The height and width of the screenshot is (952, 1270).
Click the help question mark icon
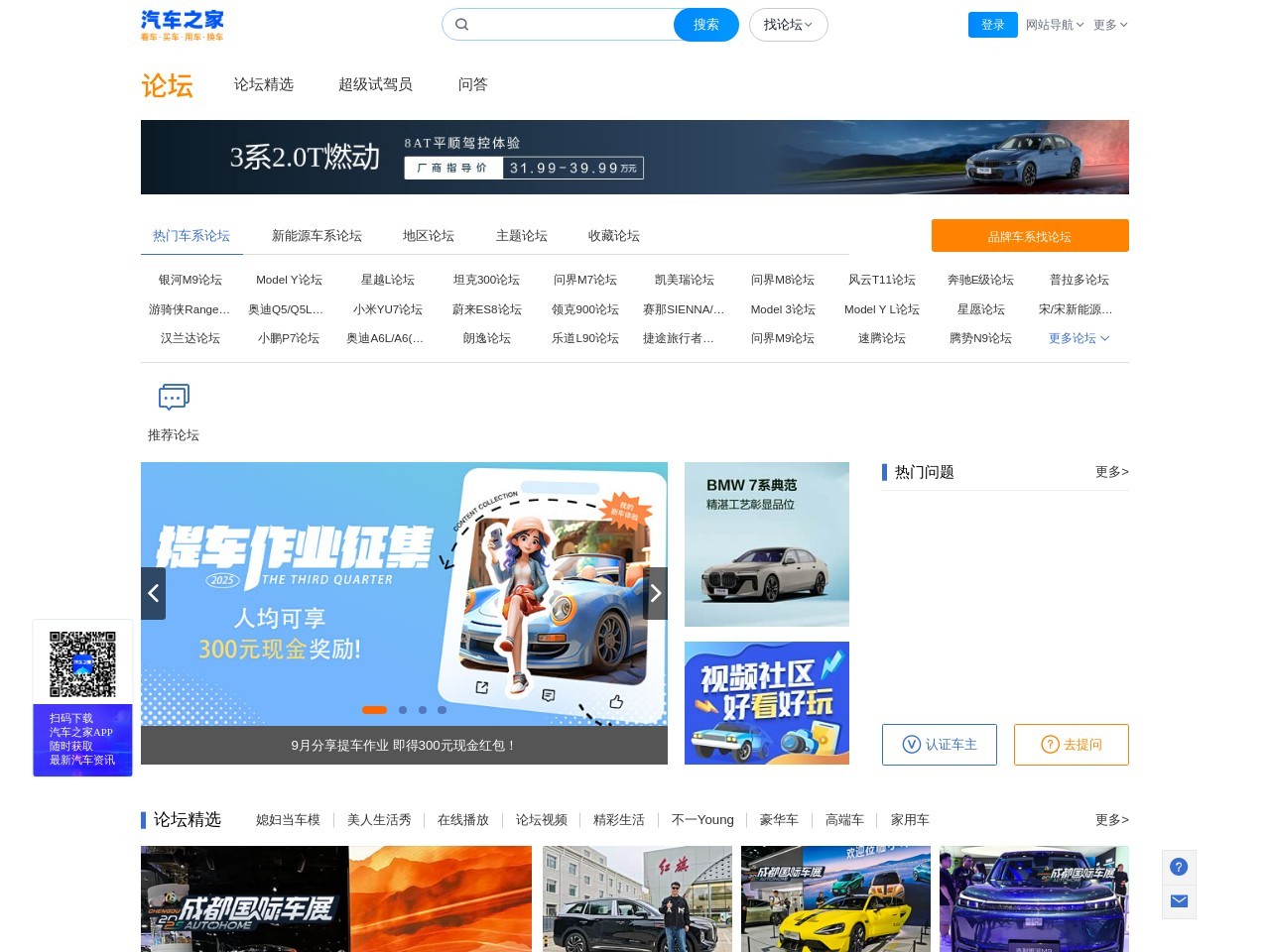(1179, 867)
